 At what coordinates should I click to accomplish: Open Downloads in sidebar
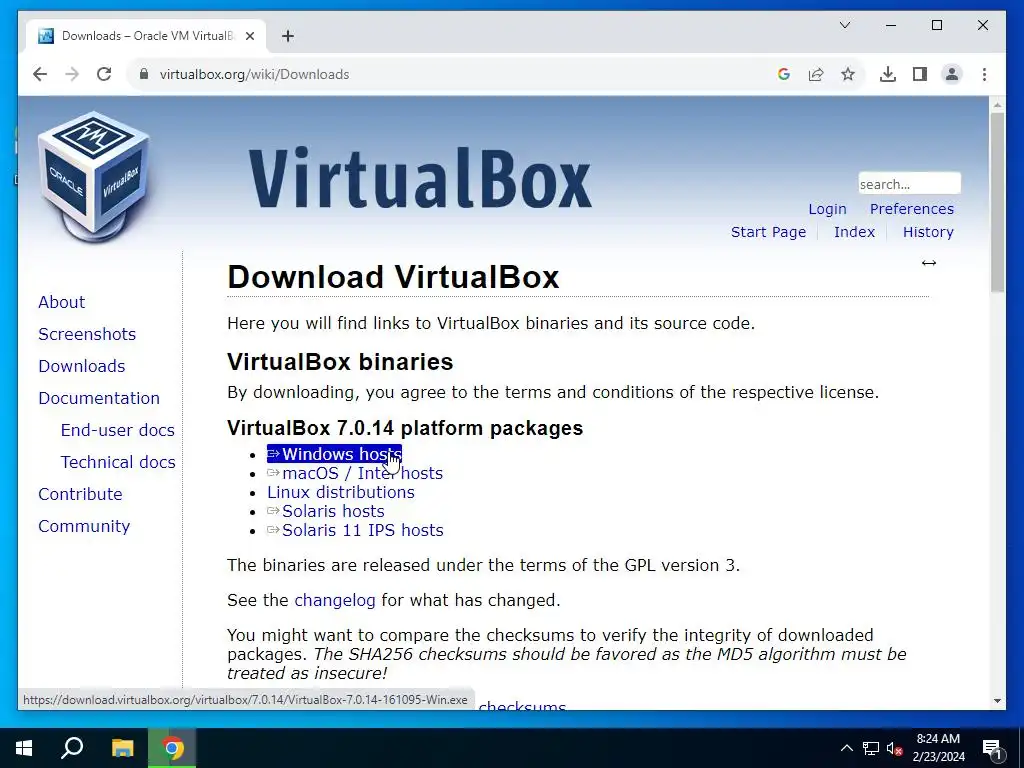tap(82, 366)
